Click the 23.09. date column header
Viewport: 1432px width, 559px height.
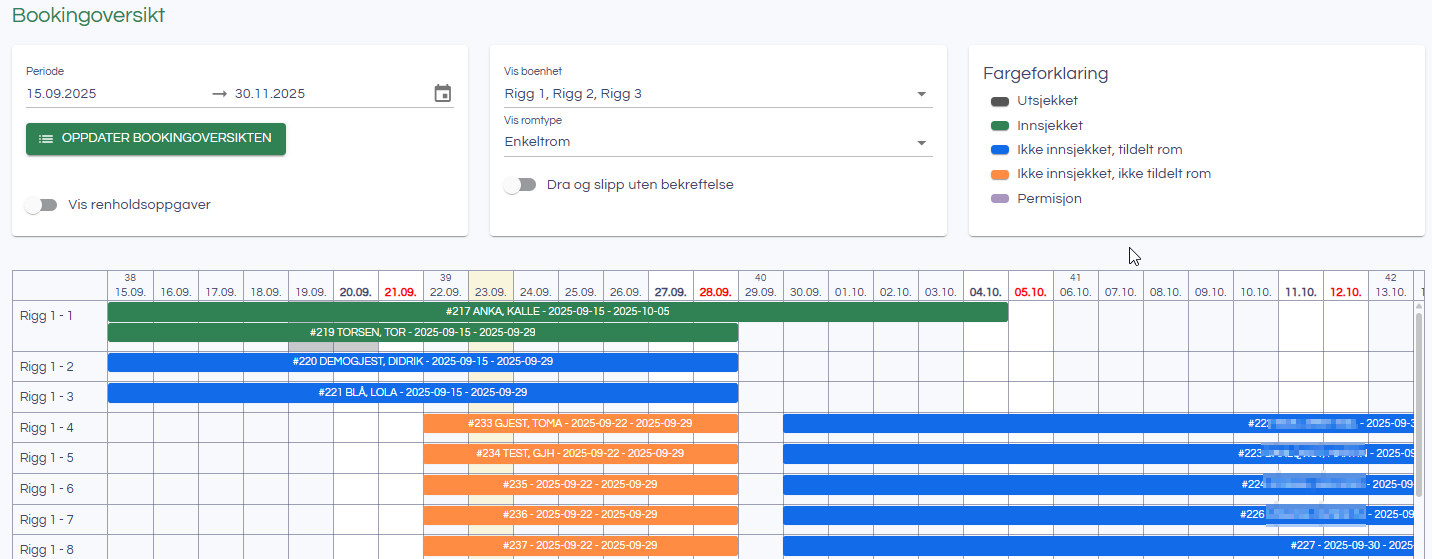point(490,292)
